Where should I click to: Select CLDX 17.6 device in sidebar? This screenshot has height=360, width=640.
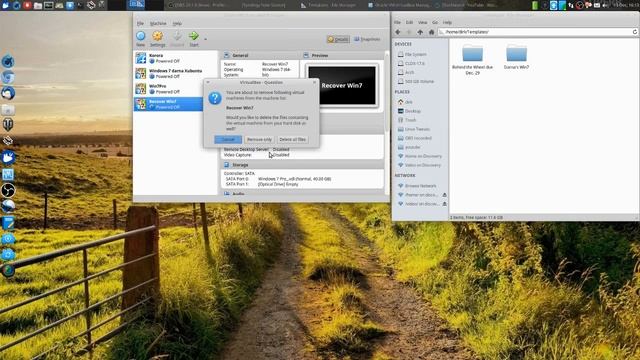(x=415, y=63)
